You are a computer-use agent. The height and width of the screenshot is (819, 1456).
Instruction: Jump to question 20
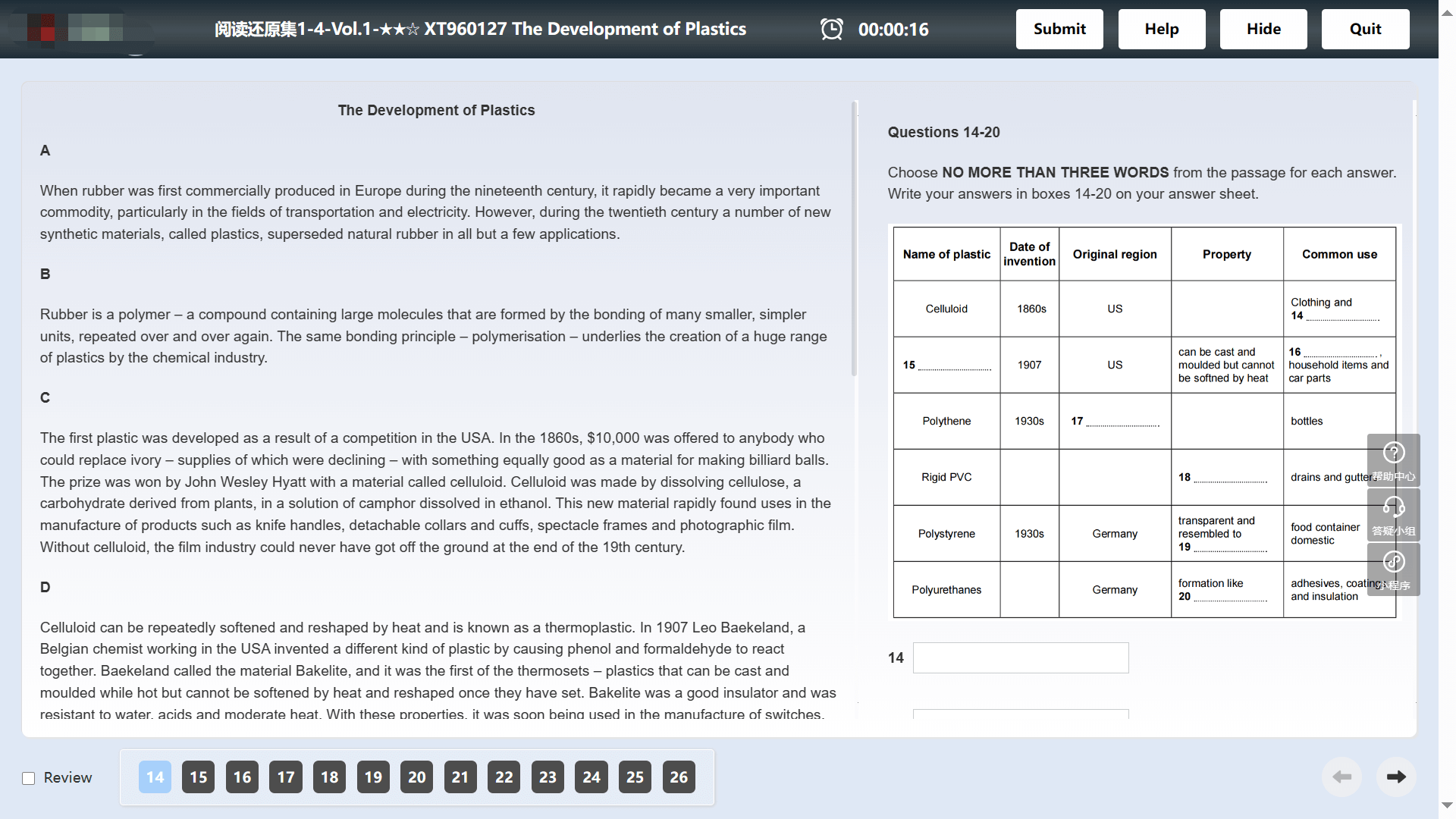(x=417, y=777)
